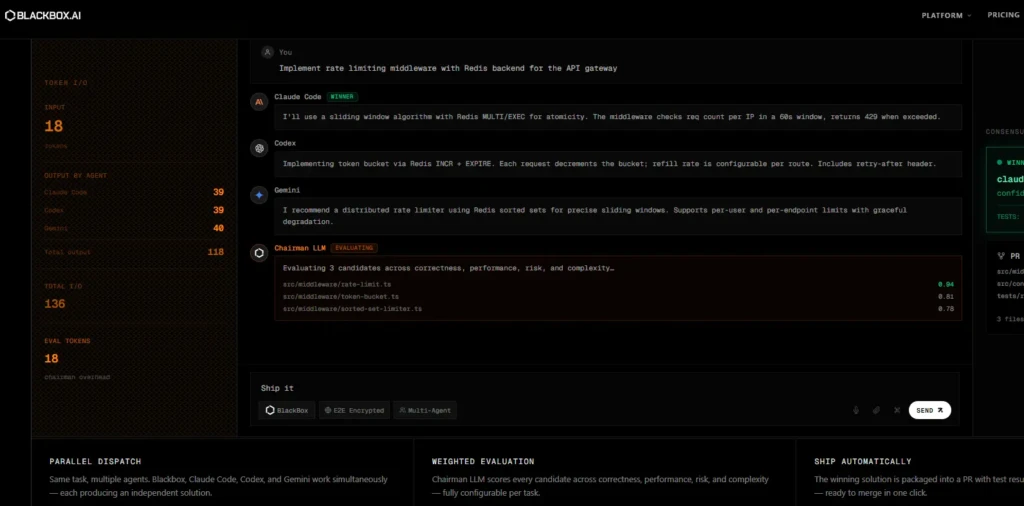The image size is (1024, 506).
Task: Click the Chairman LLM name label
Action: pyautogui.click(x=300, y=248)
